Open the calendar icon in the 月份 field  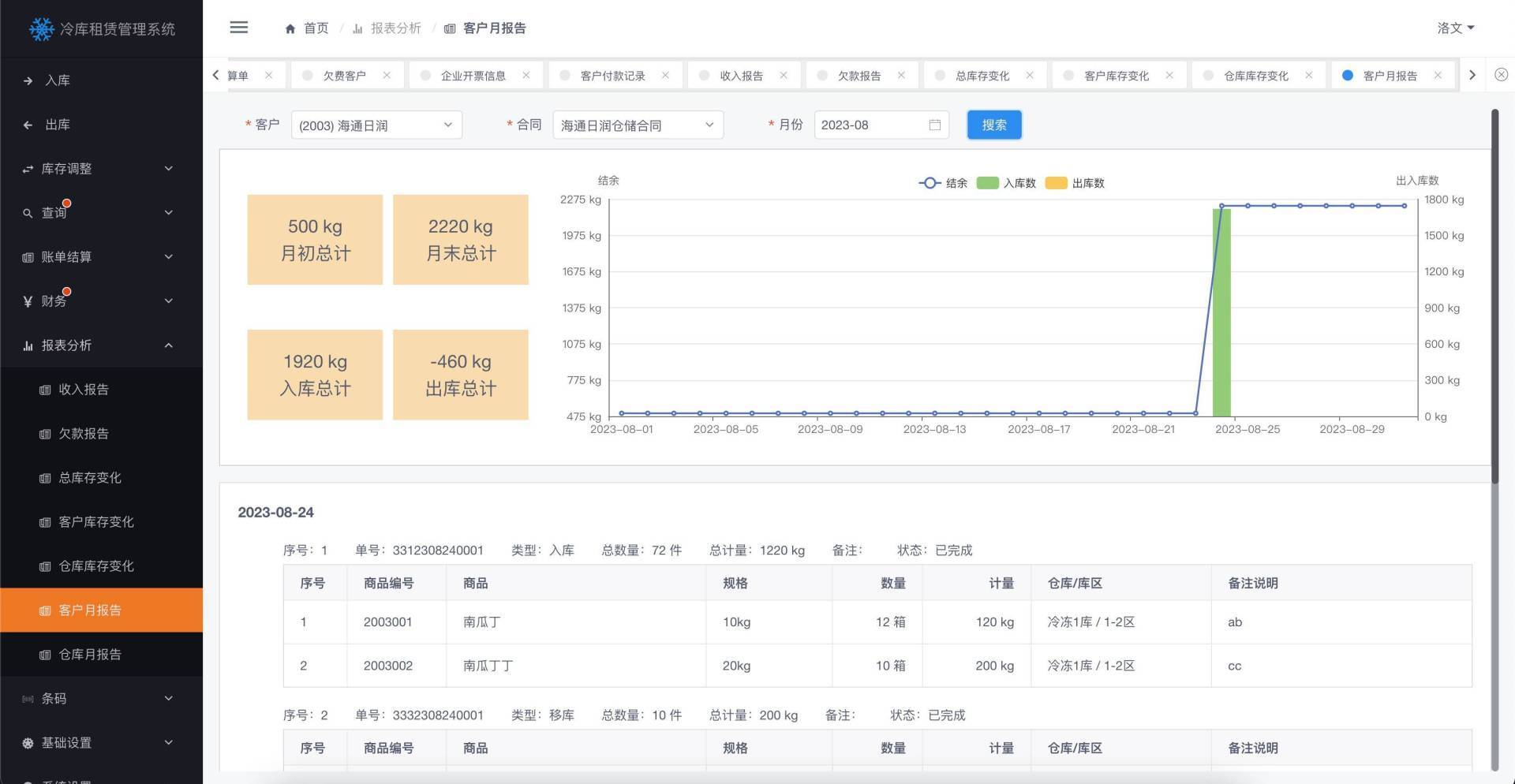[x=934, y=125]
